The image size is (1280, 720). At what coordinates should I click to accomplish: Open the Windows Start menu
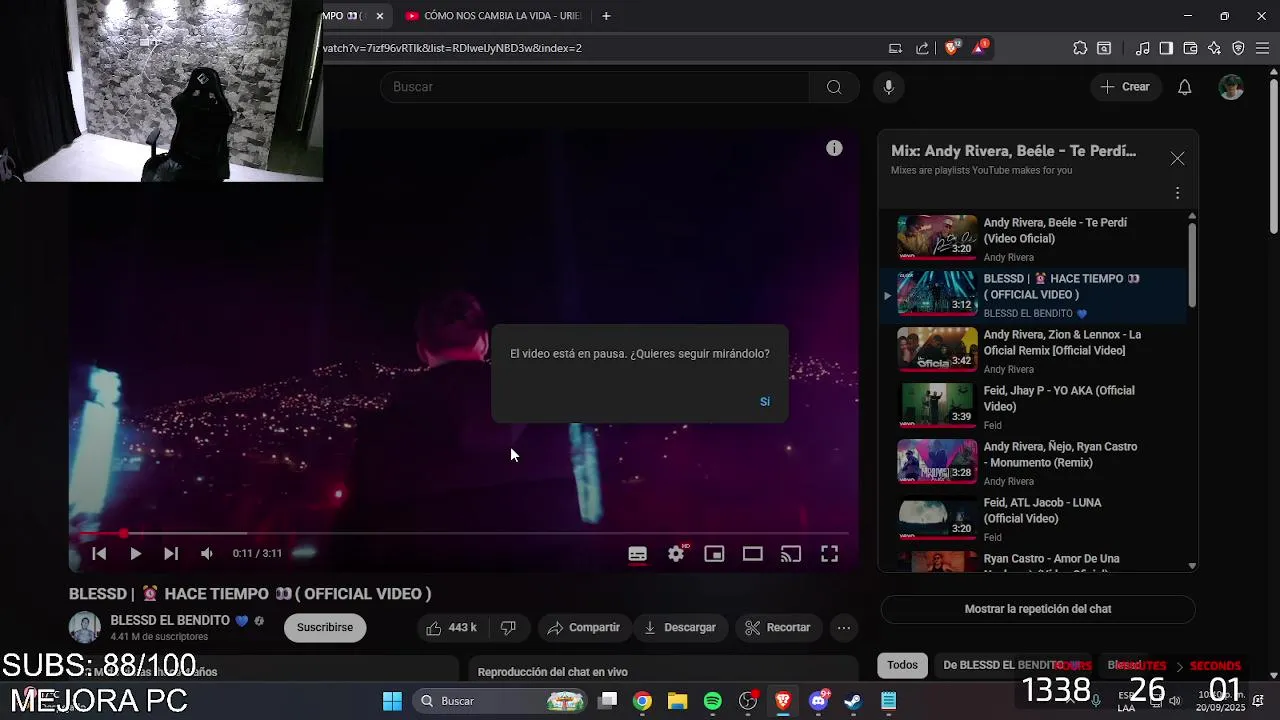point(392,701)
